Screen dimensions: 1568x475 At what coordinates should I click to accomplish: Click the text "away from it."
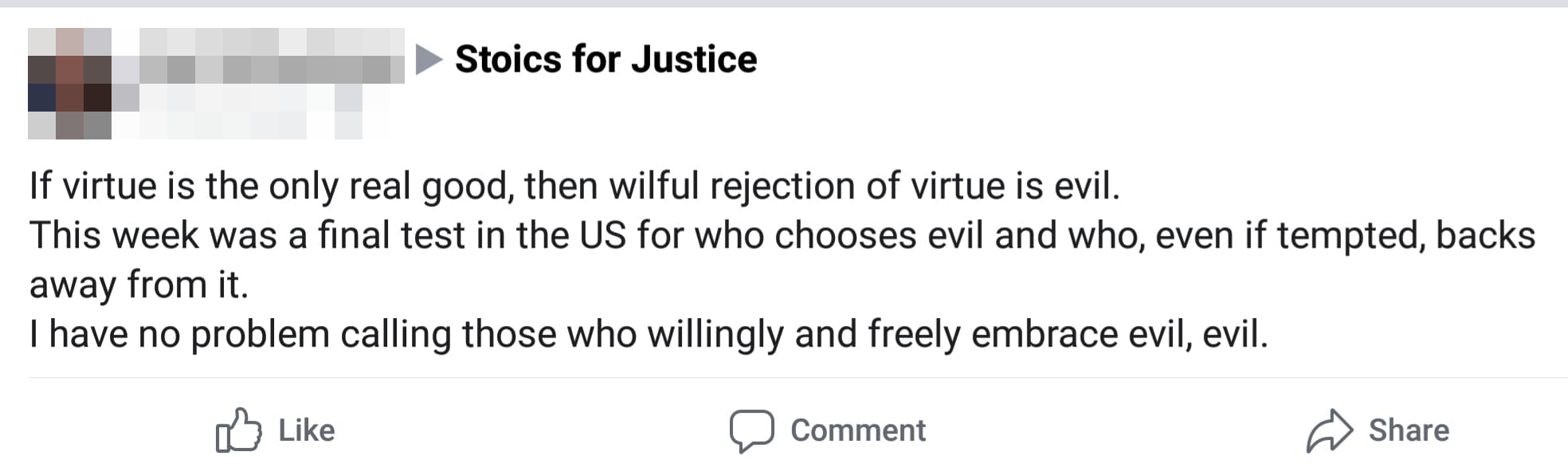[x=139, y=285]
